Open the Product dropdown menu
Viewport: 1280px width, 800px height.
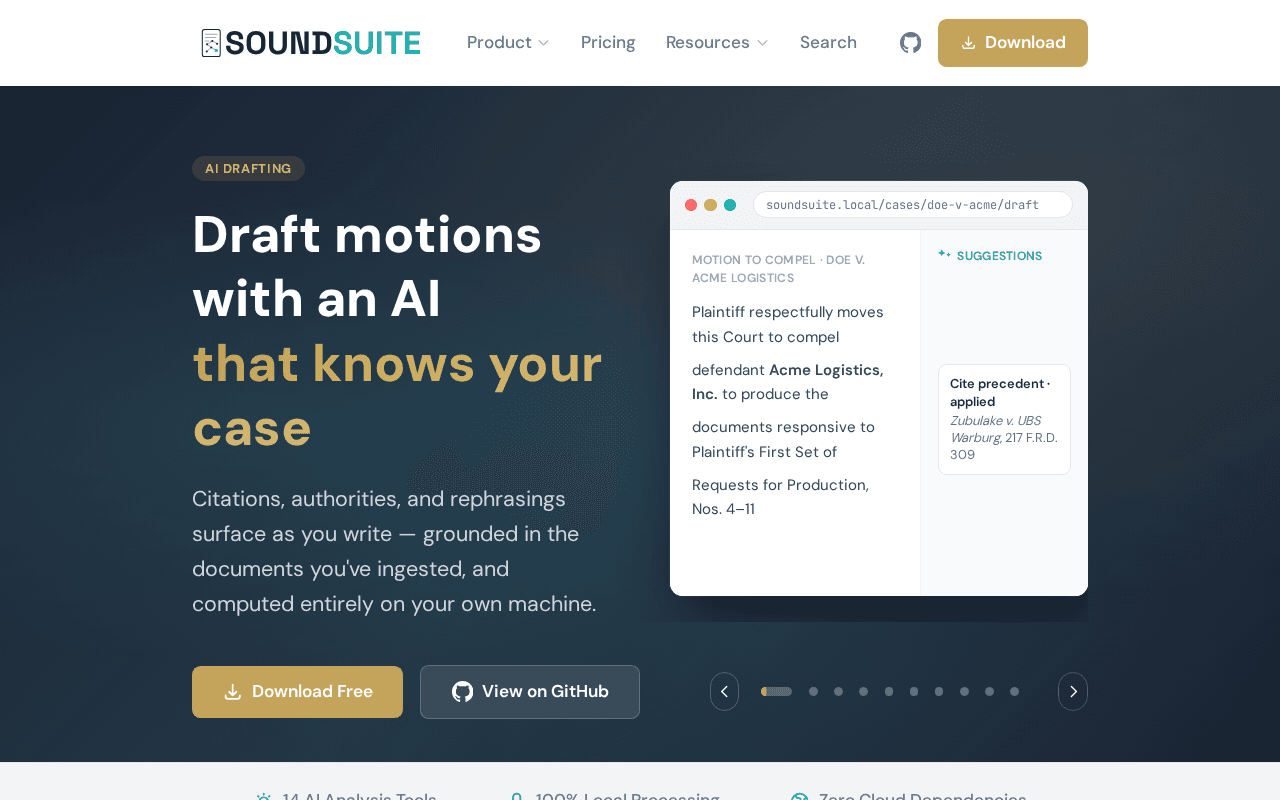(508, 43)
